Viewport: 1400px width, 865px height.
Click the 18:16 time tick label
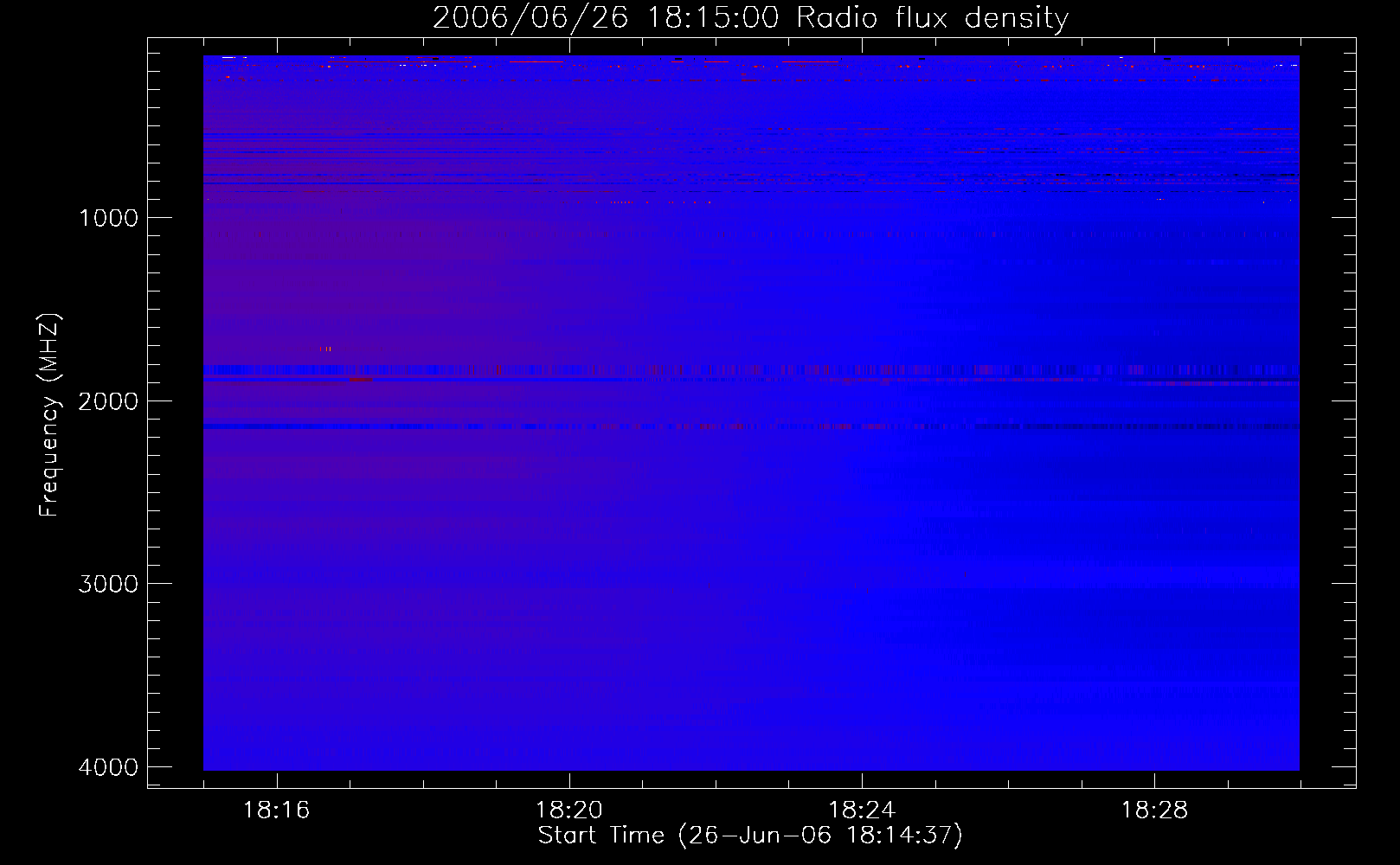click(x=276, y=811)
